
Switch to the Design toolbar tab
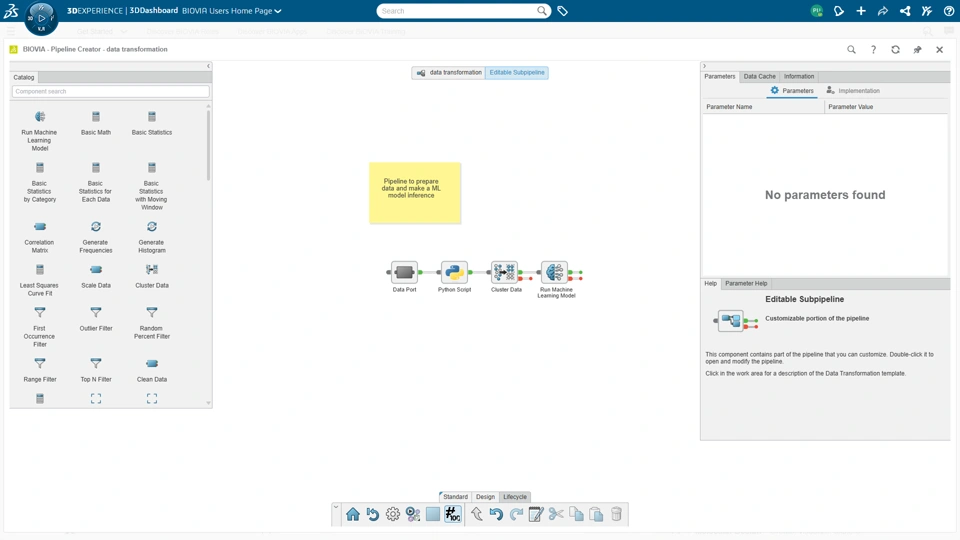486,497
